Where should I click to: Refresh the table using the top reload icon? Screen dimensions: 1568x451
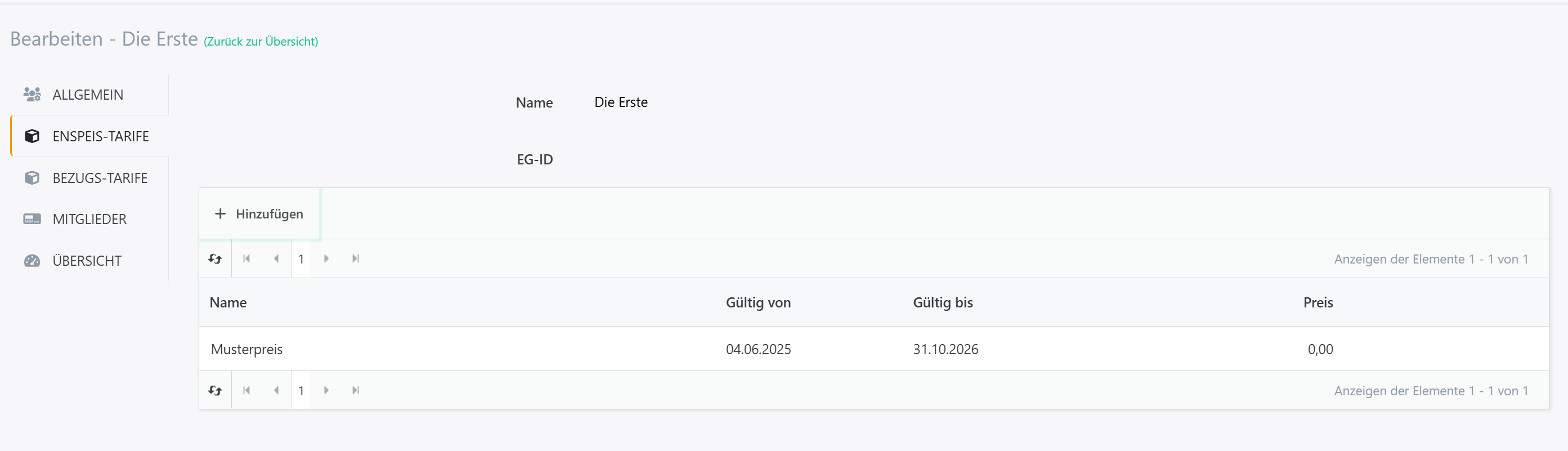tap(215, 258)
